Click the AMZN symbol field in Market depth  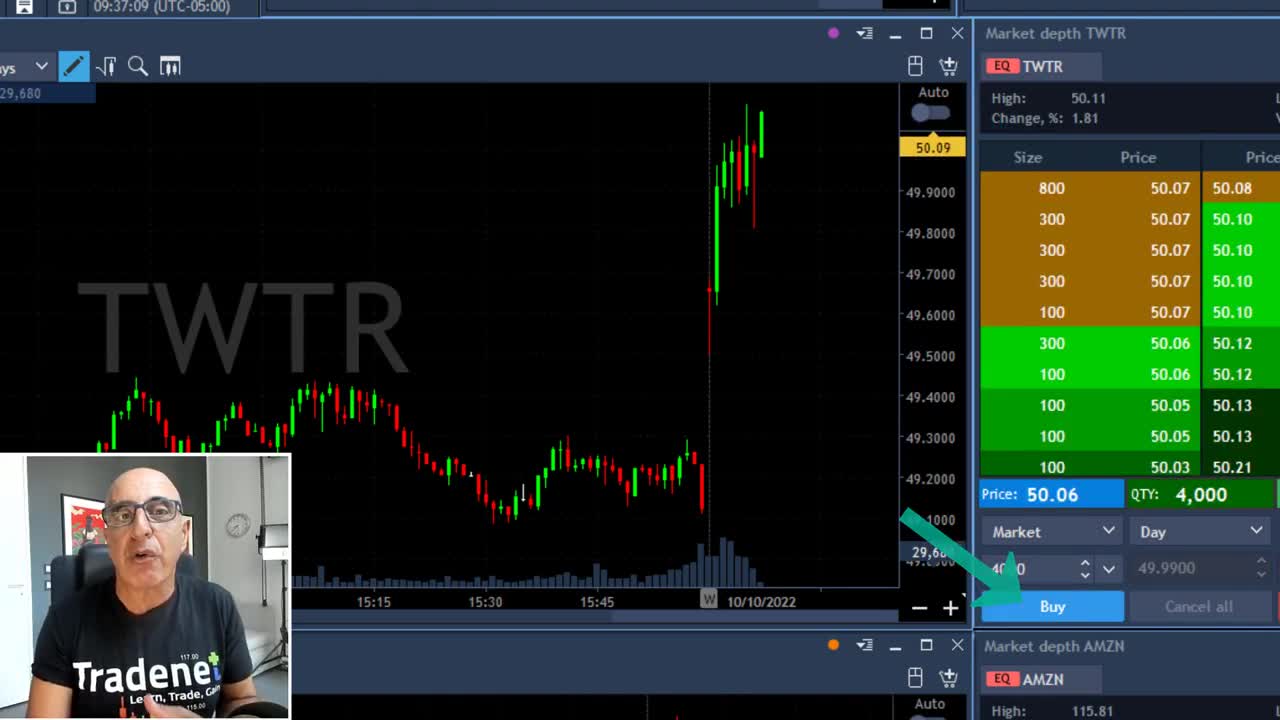point(1043,679)
